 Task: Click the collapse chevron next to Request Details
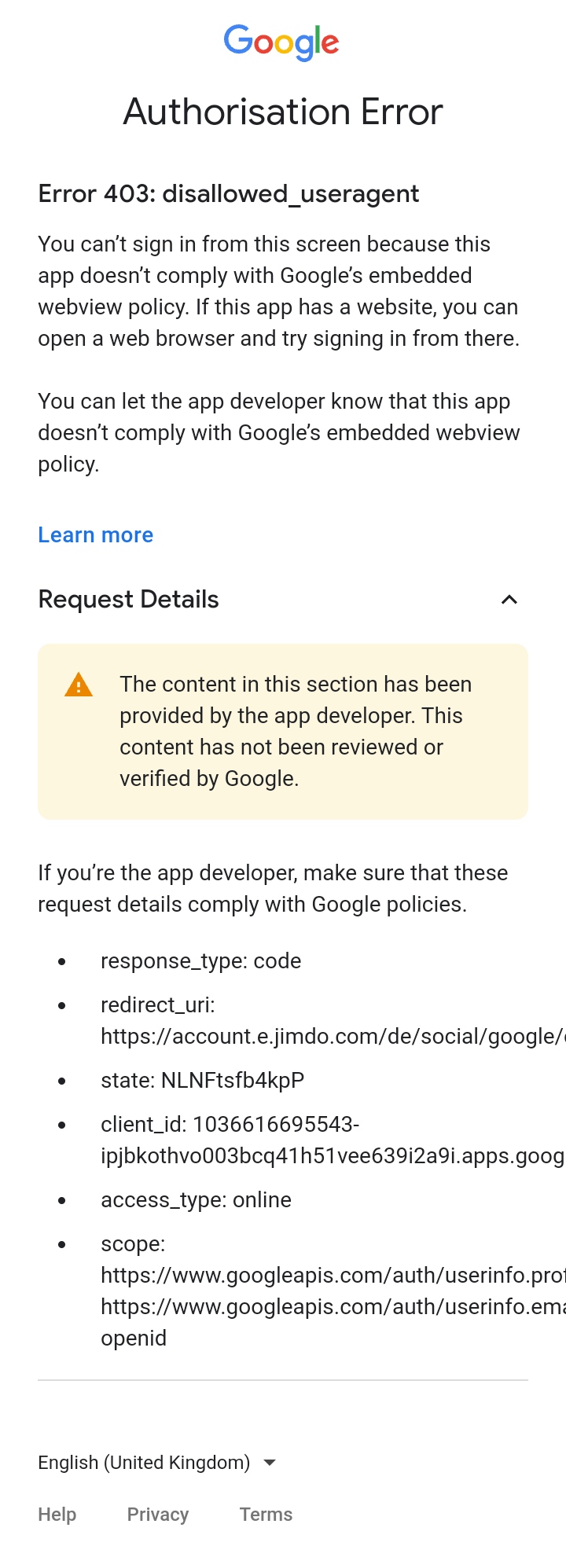(x=509, y=599)
